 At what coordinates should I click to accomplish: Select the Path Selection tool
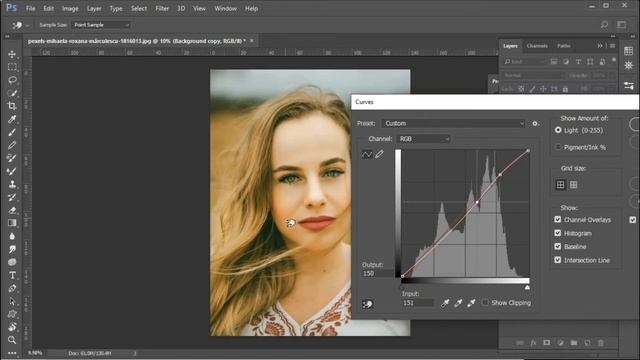point(12,301)
